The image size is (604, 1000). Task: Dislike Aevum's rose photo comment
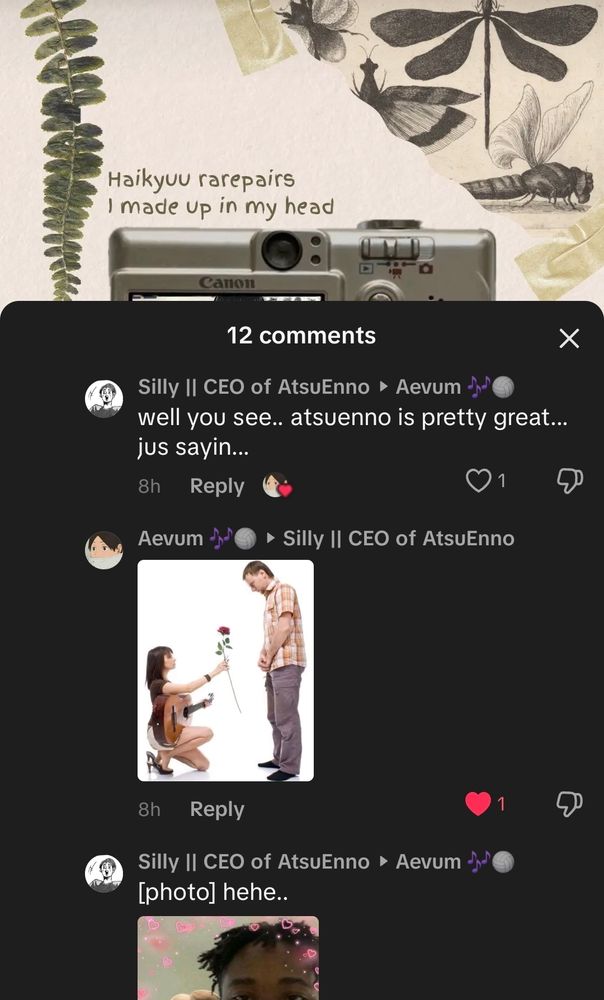[570, 804]
